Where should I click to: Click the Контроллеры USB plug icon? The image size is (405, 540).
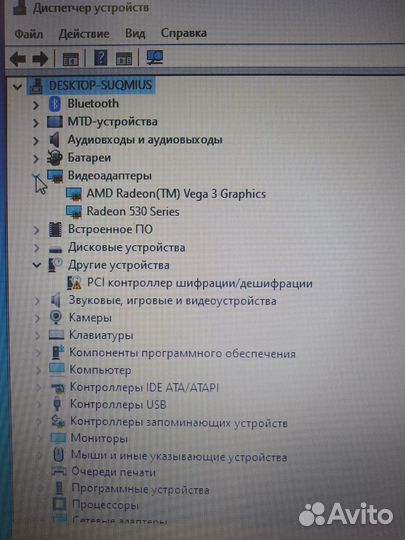coord(58,404)
